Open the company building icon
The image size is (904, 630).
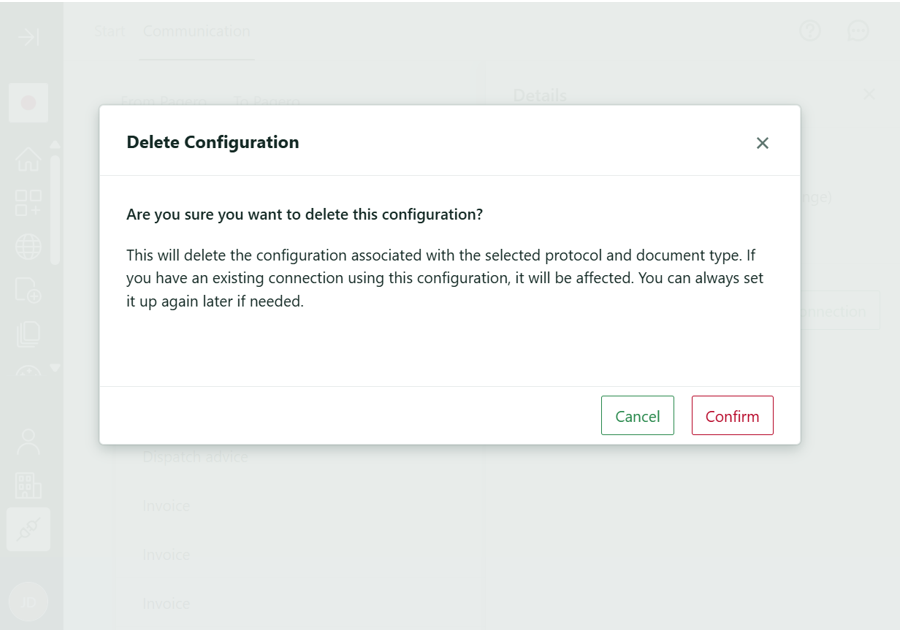pos(29,485)
